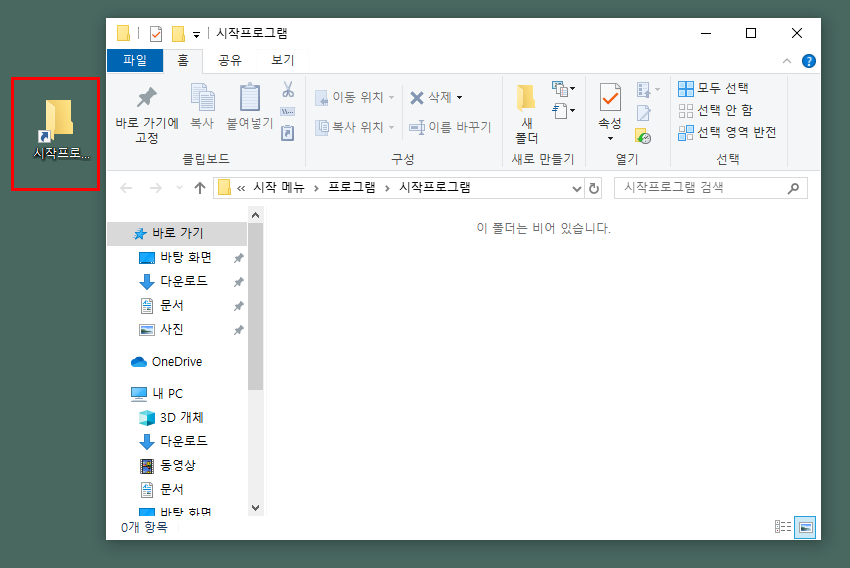Click the Edit pencil icon in 열기 group
This screenshot has width=850, height=568.
(643, 113)
